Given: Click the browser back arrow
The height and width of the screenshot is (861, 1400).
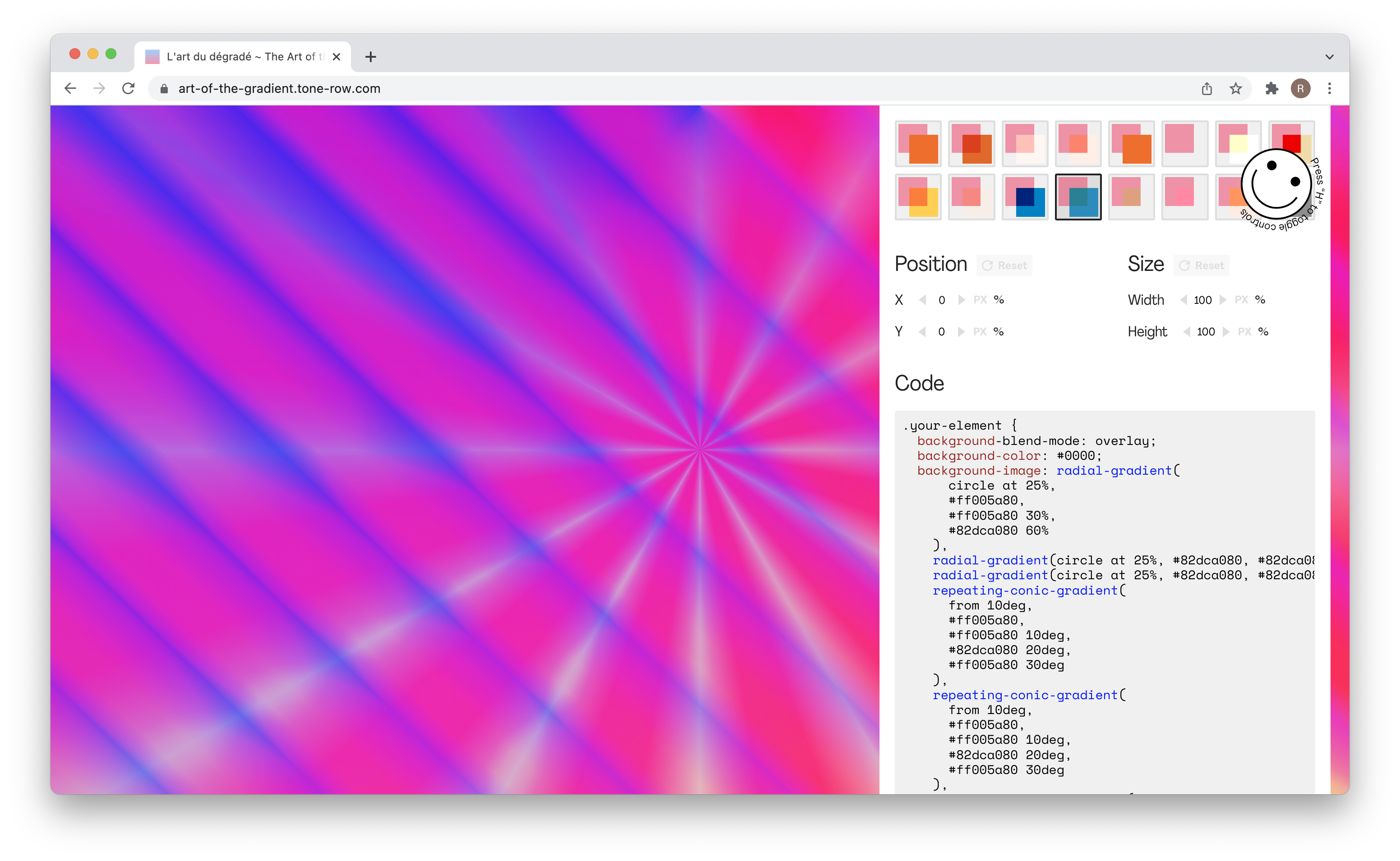Looking at the screenshot, I should pos(70,88).
